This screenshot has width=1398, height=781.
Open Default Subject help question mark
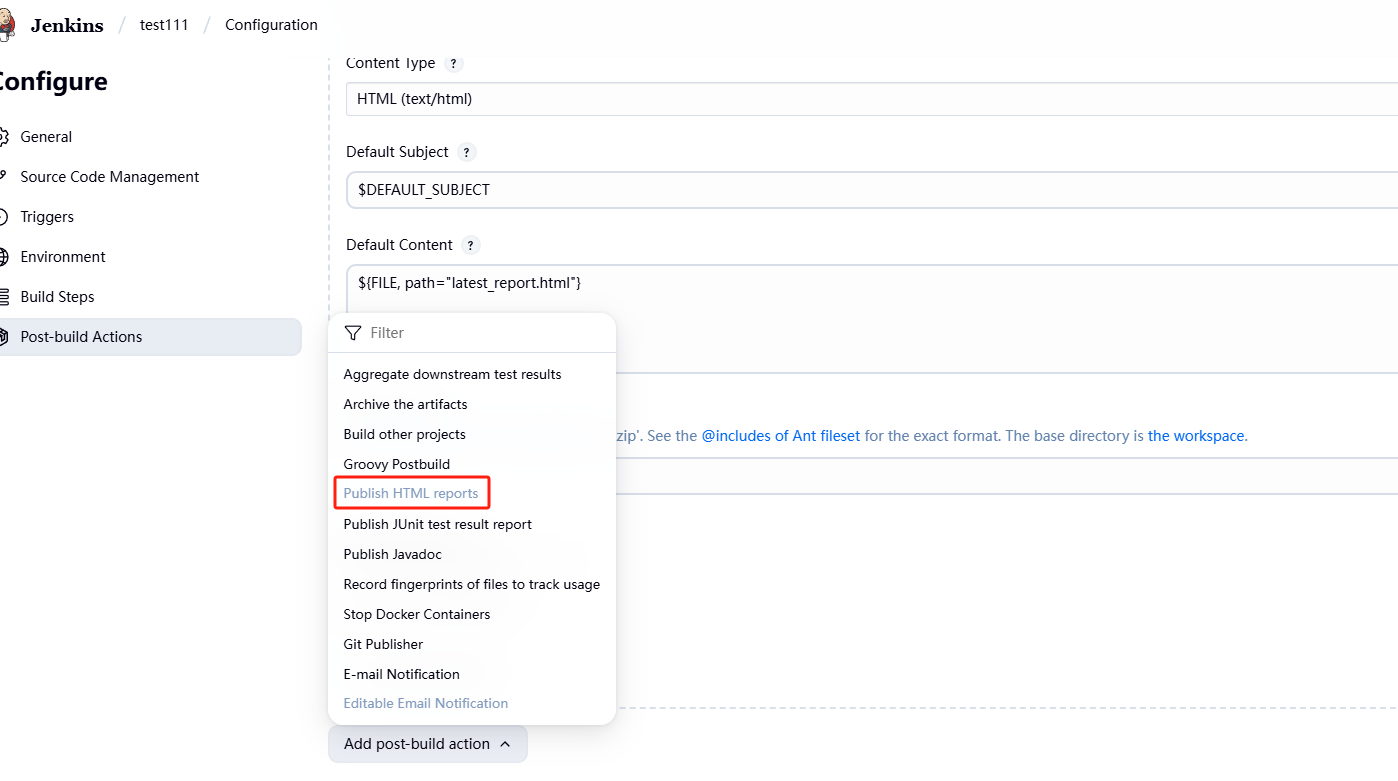pos(467,153)
